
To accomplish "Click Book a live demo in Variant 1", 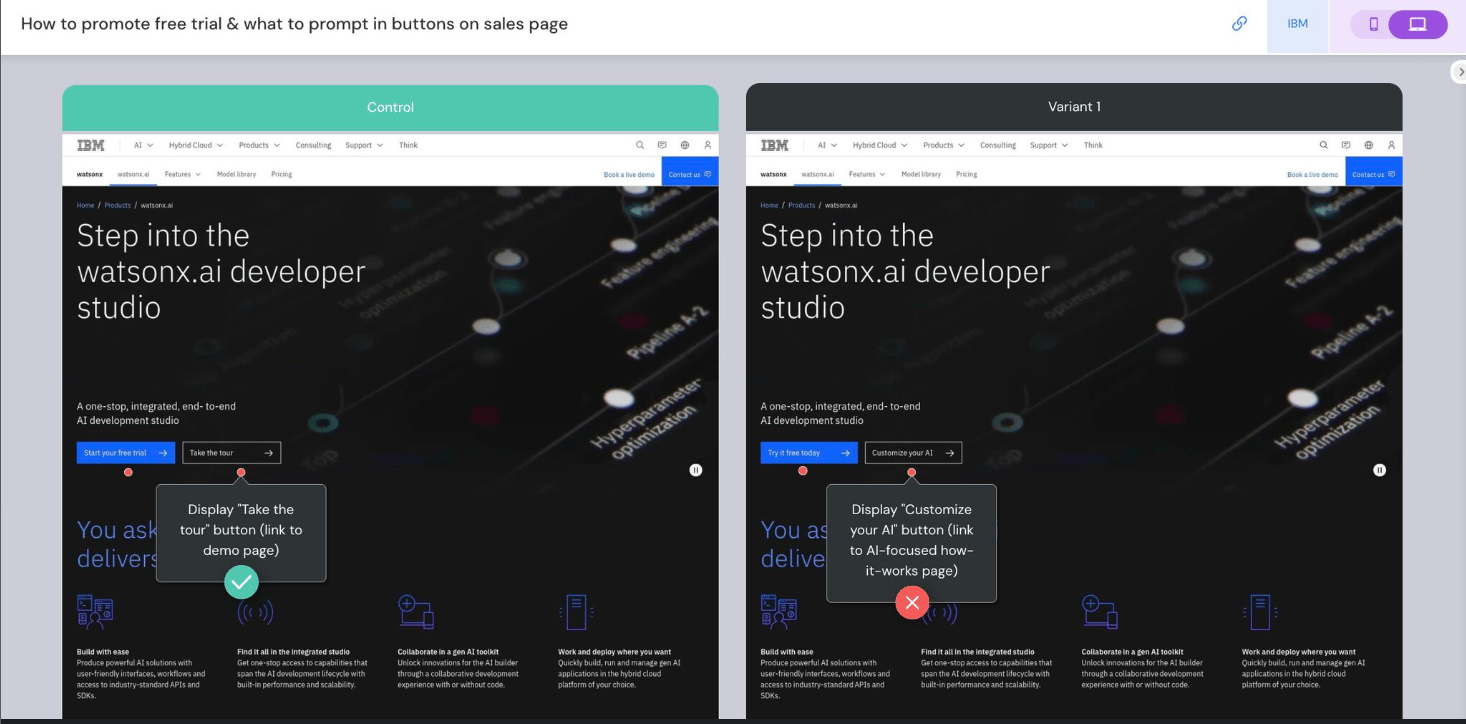I will tap(1313, 175).
